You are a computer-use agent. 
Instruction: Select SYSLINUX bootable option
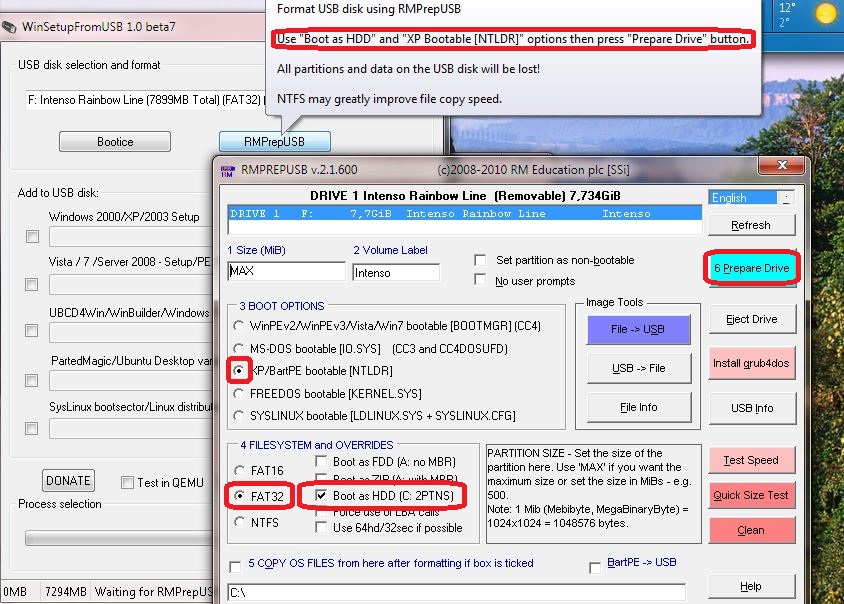[x=238, y=416]
